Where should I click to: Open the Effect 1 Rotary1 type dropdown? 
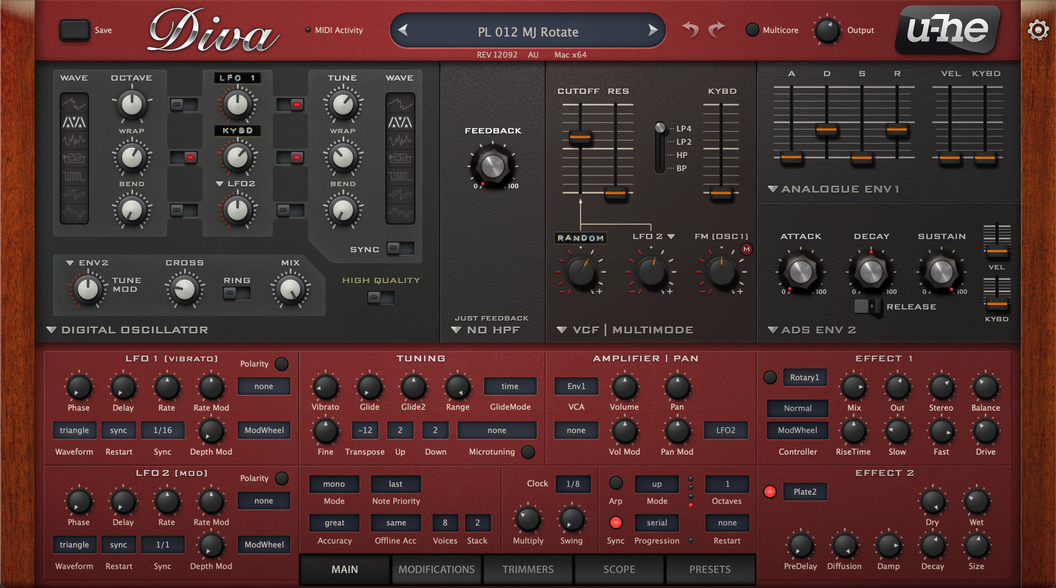click(x=804, y=377)
